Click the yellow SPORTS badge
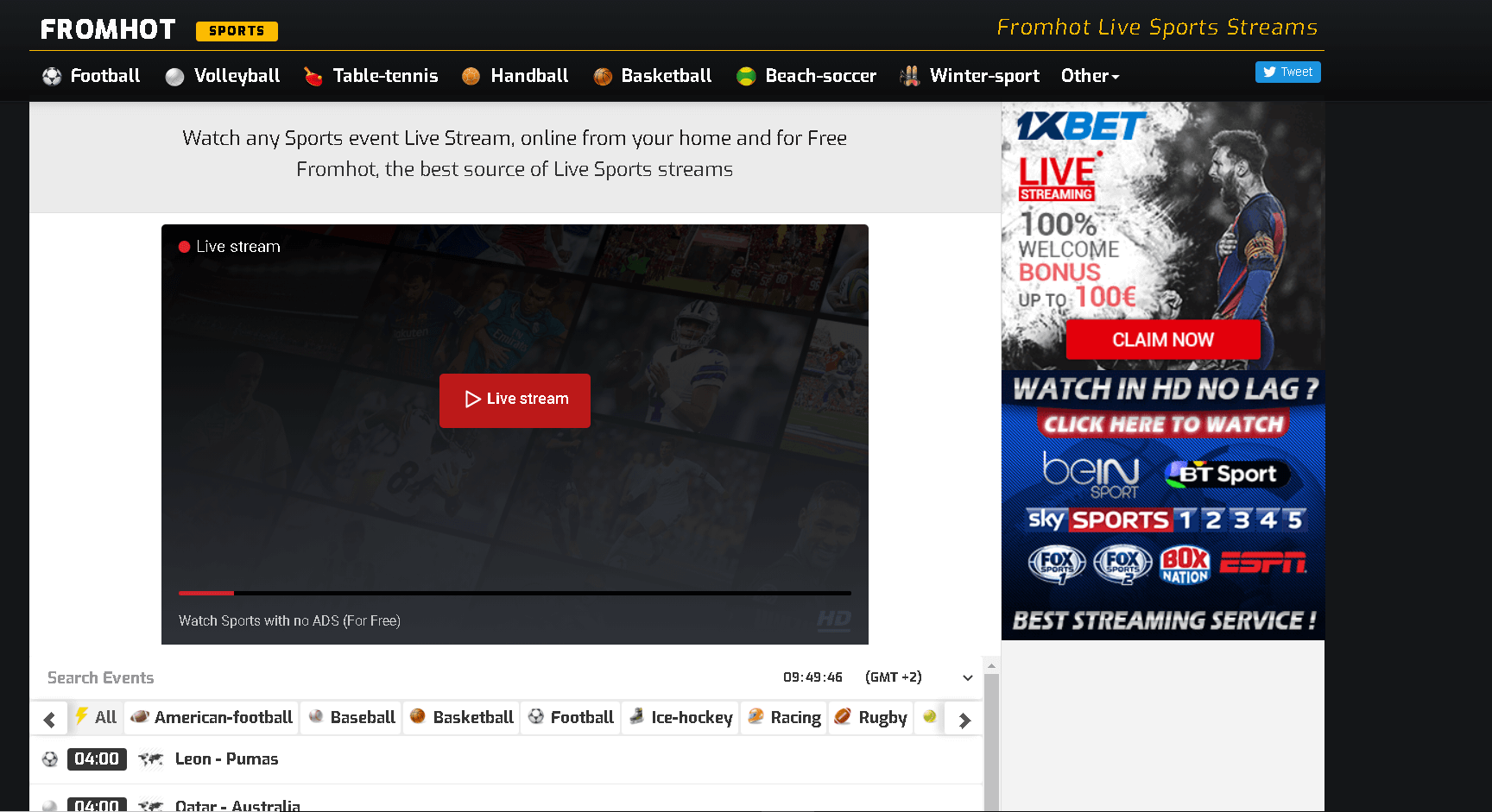This screenshot has height=812, width=1492. click(237, 31)
